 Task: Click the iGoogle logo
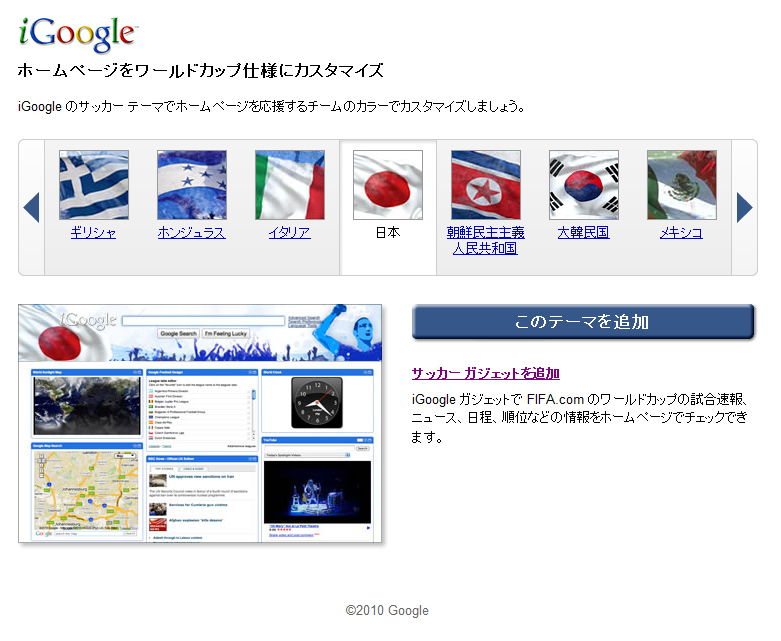(x=77, y=32)
